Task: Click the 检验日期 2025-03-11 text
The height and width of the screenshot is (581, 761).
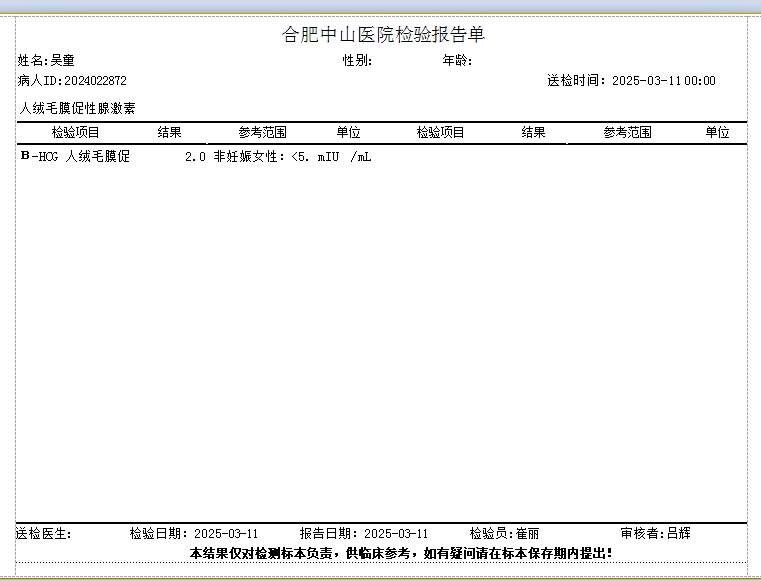Action: 194,534
